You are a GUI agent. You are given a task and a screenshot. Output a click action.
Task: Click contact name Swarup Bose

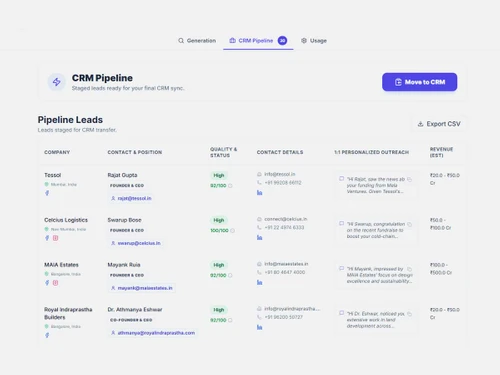124,220
